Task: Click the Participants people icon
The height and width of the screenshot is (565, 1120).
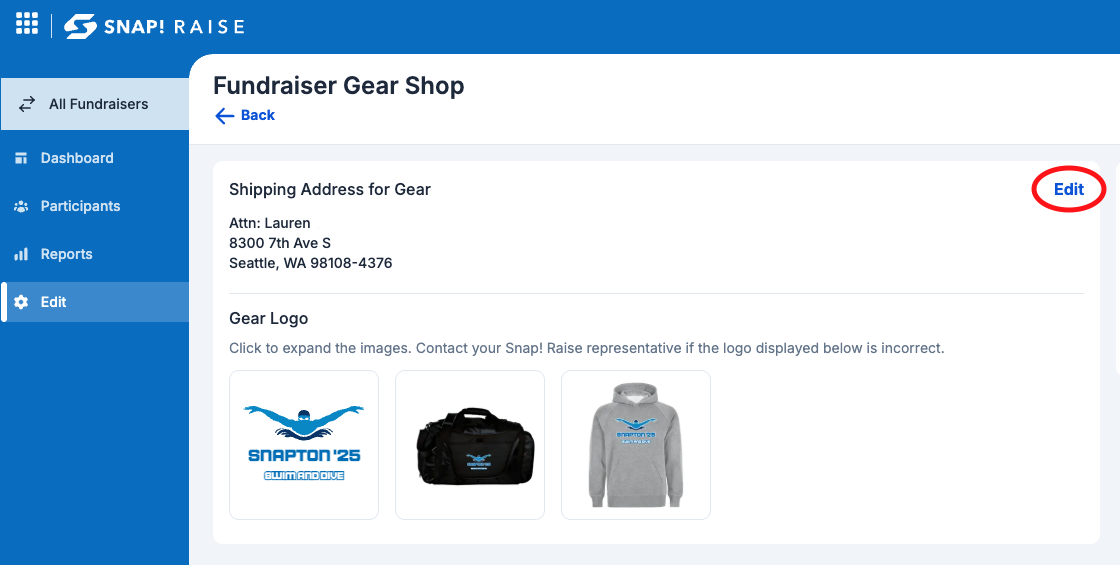Action: click(21, 206)
